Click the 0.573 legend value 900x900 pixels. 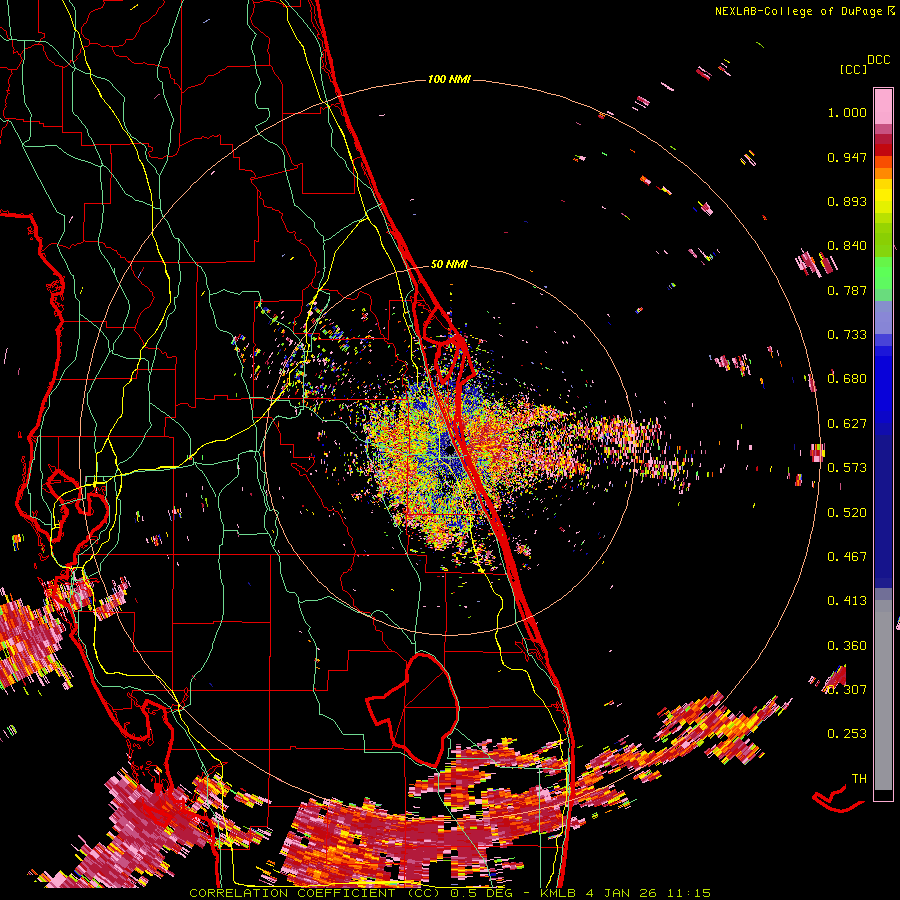tap(847, 468)
